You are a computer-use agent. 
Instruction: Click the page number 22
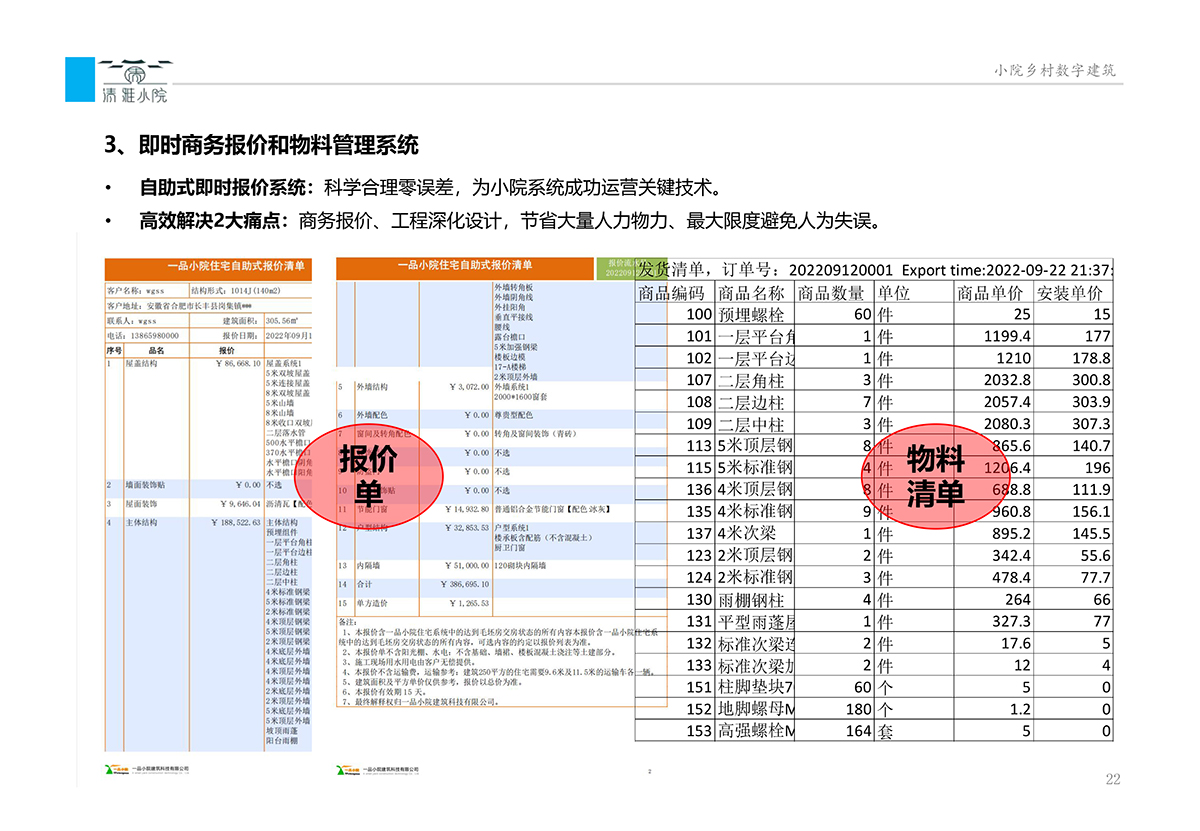coord(1113,779)
